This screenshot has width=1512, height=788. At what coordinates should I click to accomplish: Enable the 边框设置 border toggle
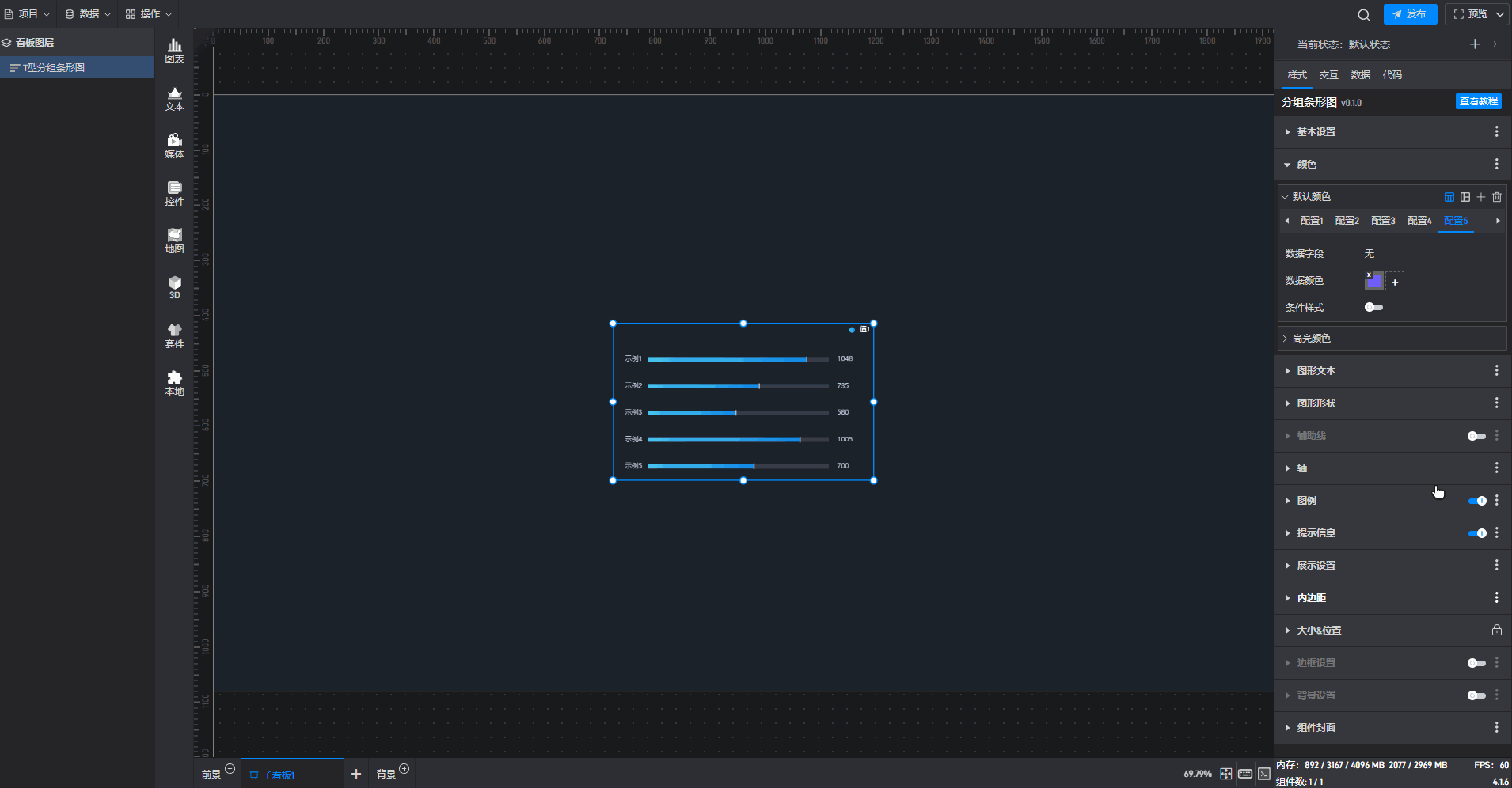[x=1476, y=663]
